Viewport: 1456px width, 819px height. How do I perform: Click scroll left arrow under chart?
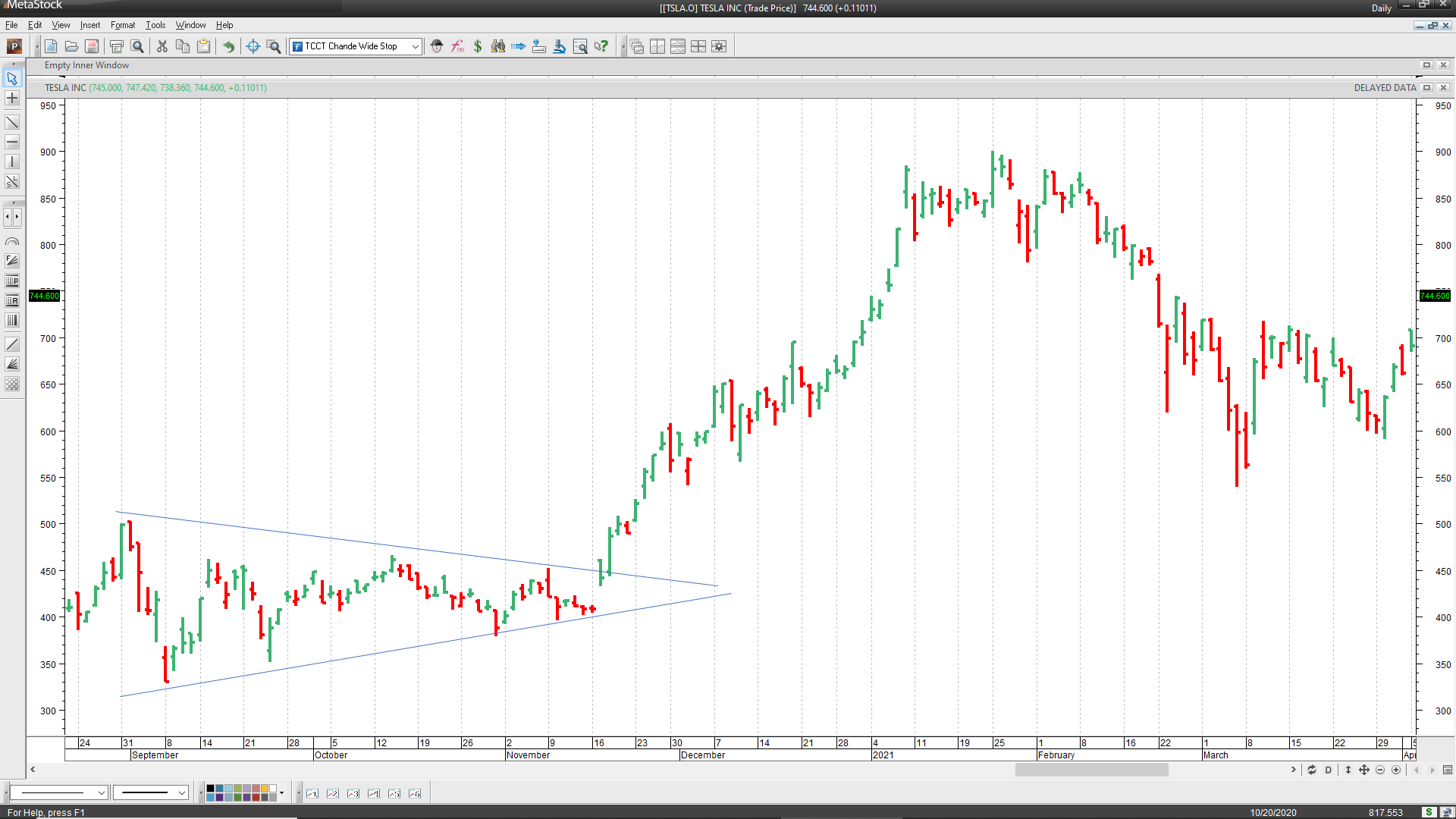point(33,770)
